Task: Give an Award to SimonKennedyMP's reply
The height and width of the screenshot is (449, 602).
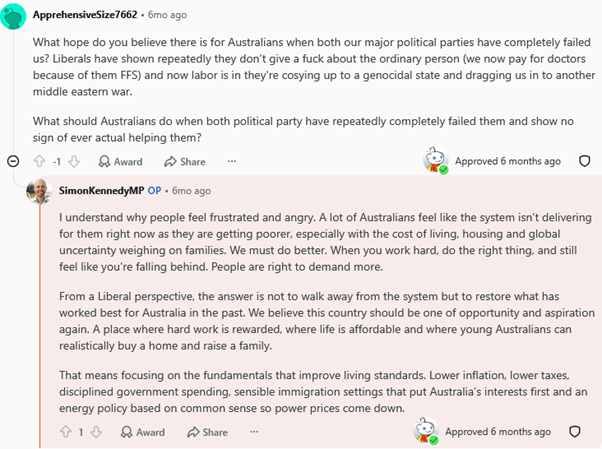Action: (142, 432)
